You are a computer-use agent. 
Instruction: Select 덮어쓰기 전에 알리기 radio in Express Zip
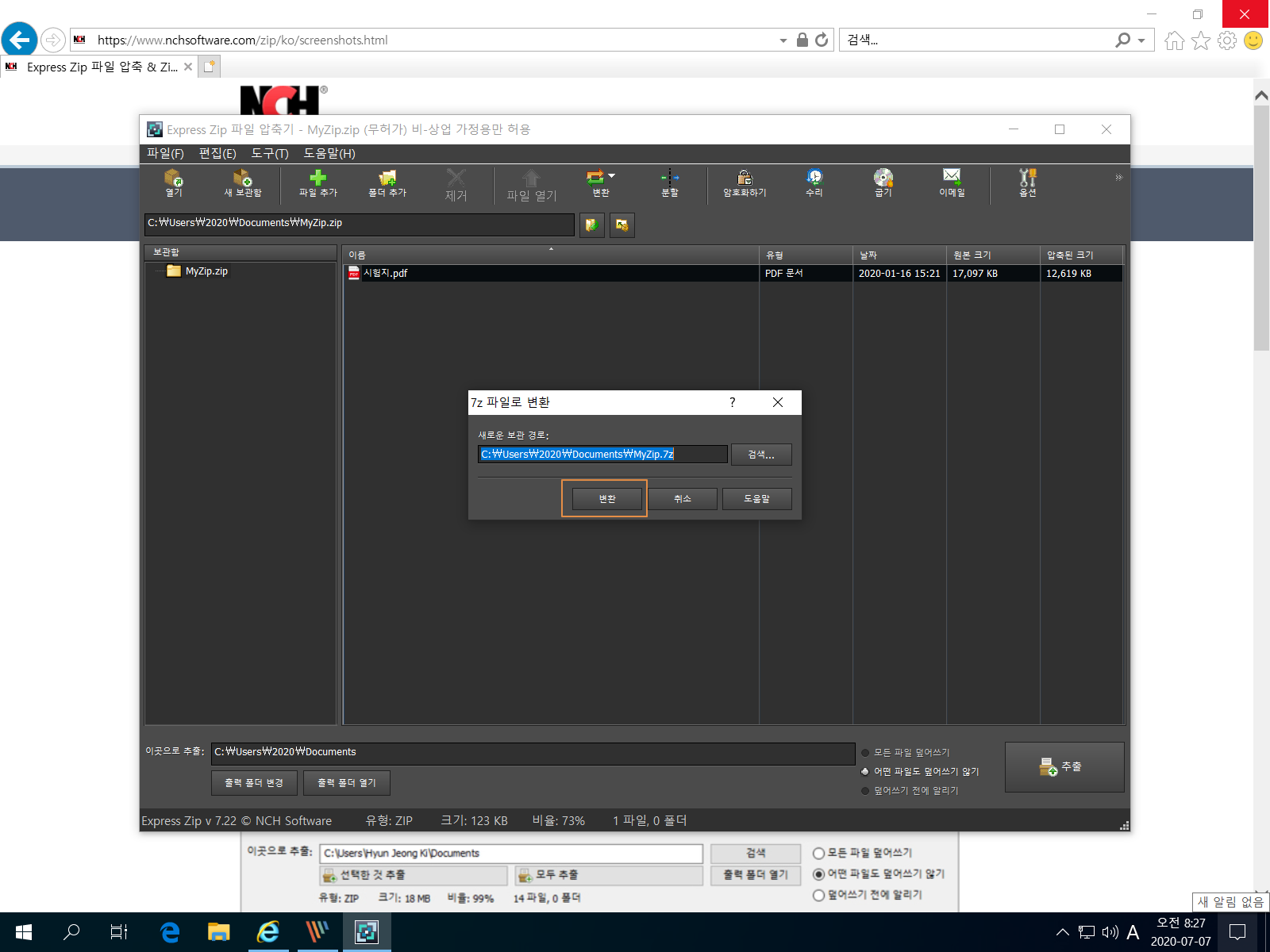click(x=865, y=791)
